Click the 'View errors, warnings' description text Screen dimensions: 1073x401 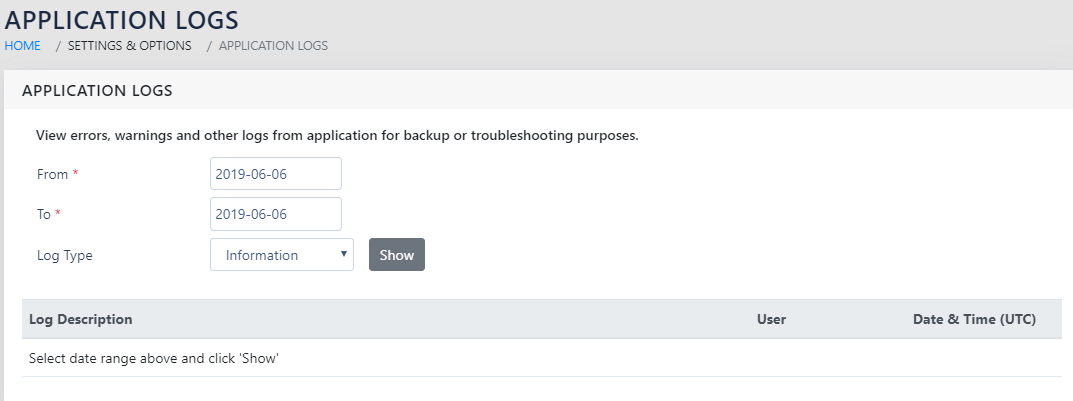[x=337, y=135]
